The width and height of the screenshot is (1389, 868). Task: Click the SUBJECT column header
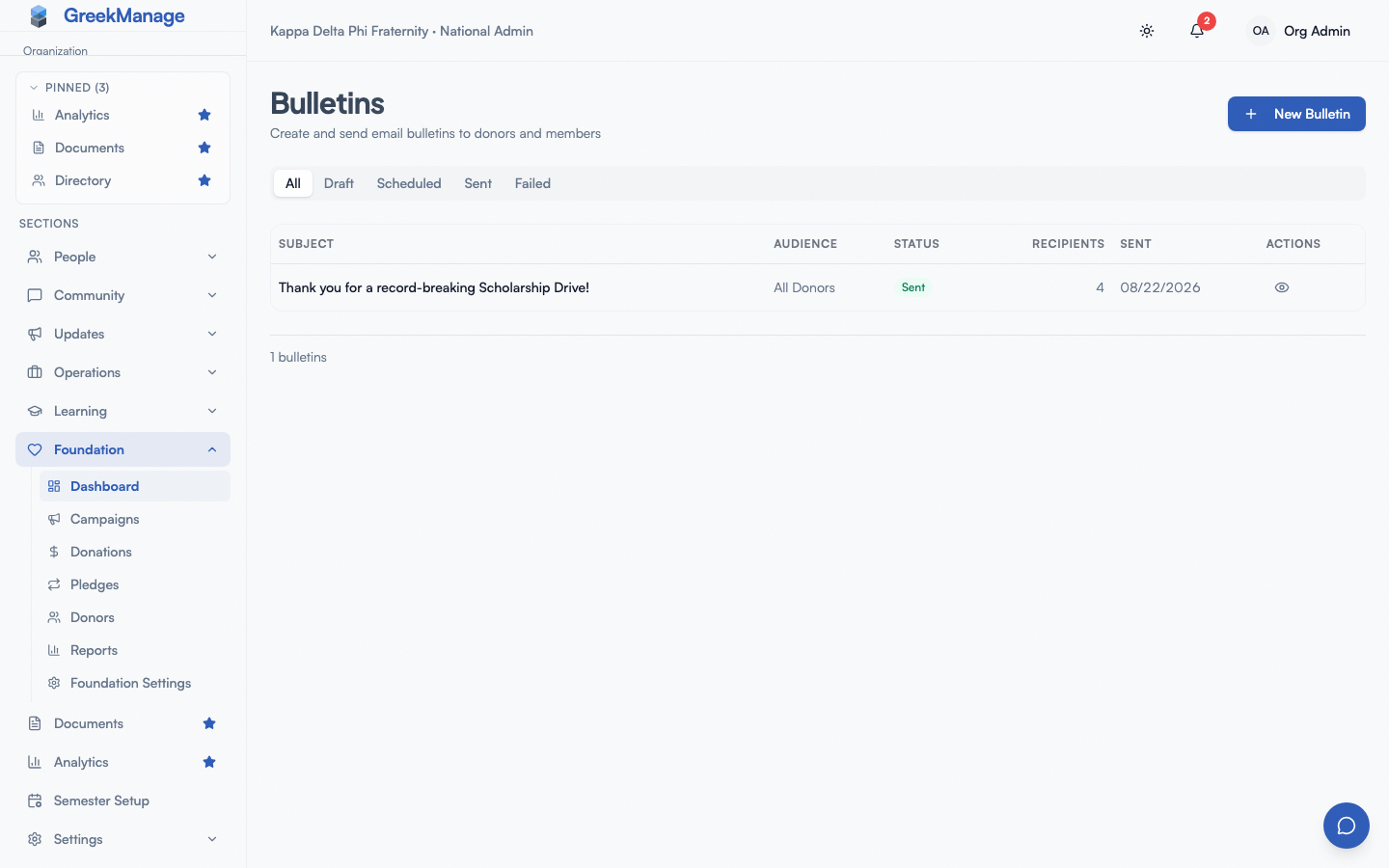point(306,244)
